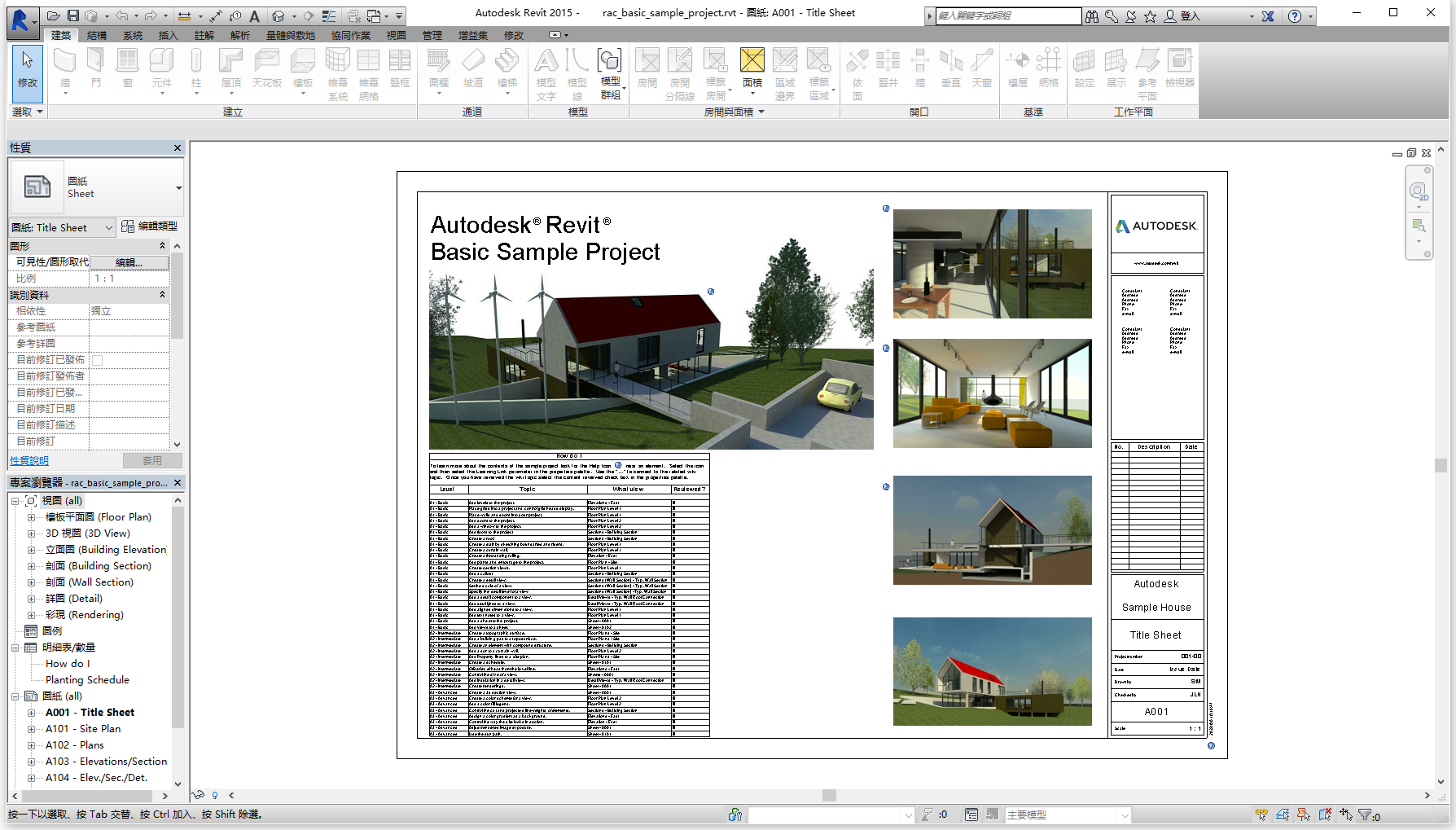Toggle Drag Elements on Selection icon
Viewport: 1456px width, 830px height.
pos(1346,815)
